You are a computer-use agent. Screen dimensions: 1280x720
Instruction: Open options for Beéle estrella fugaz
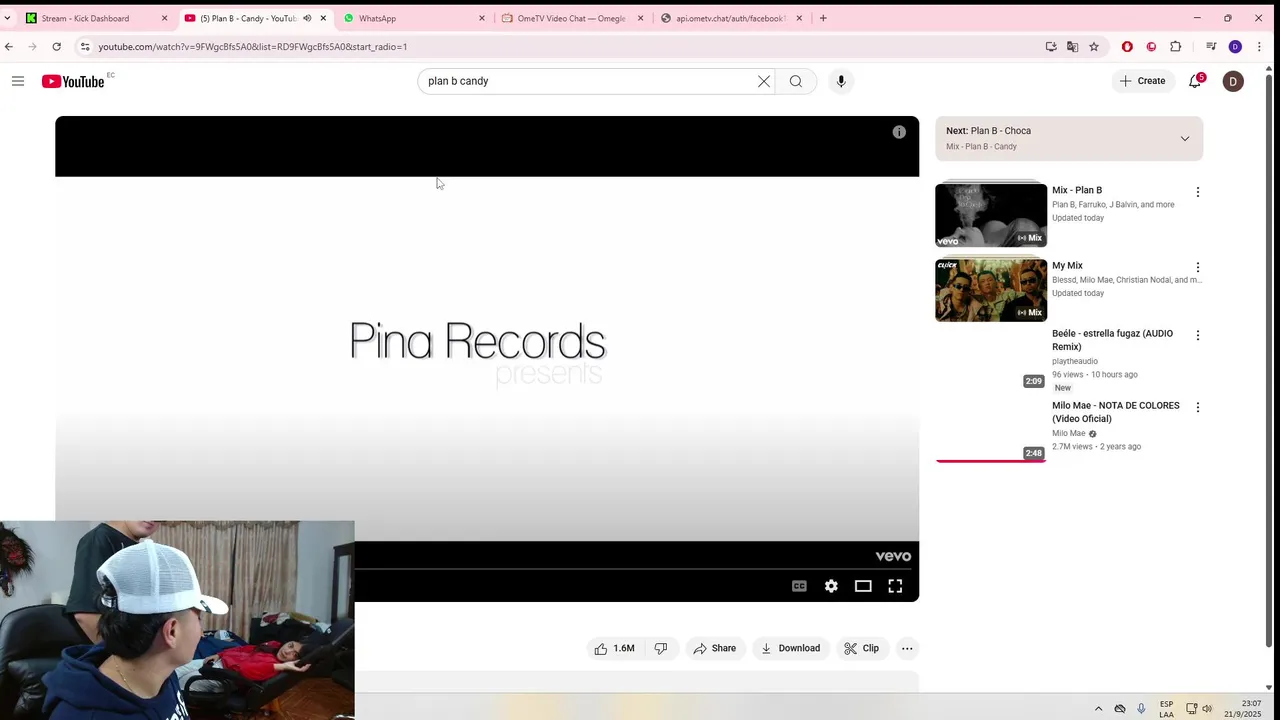pyautogui.click(x=1197, y=335)
